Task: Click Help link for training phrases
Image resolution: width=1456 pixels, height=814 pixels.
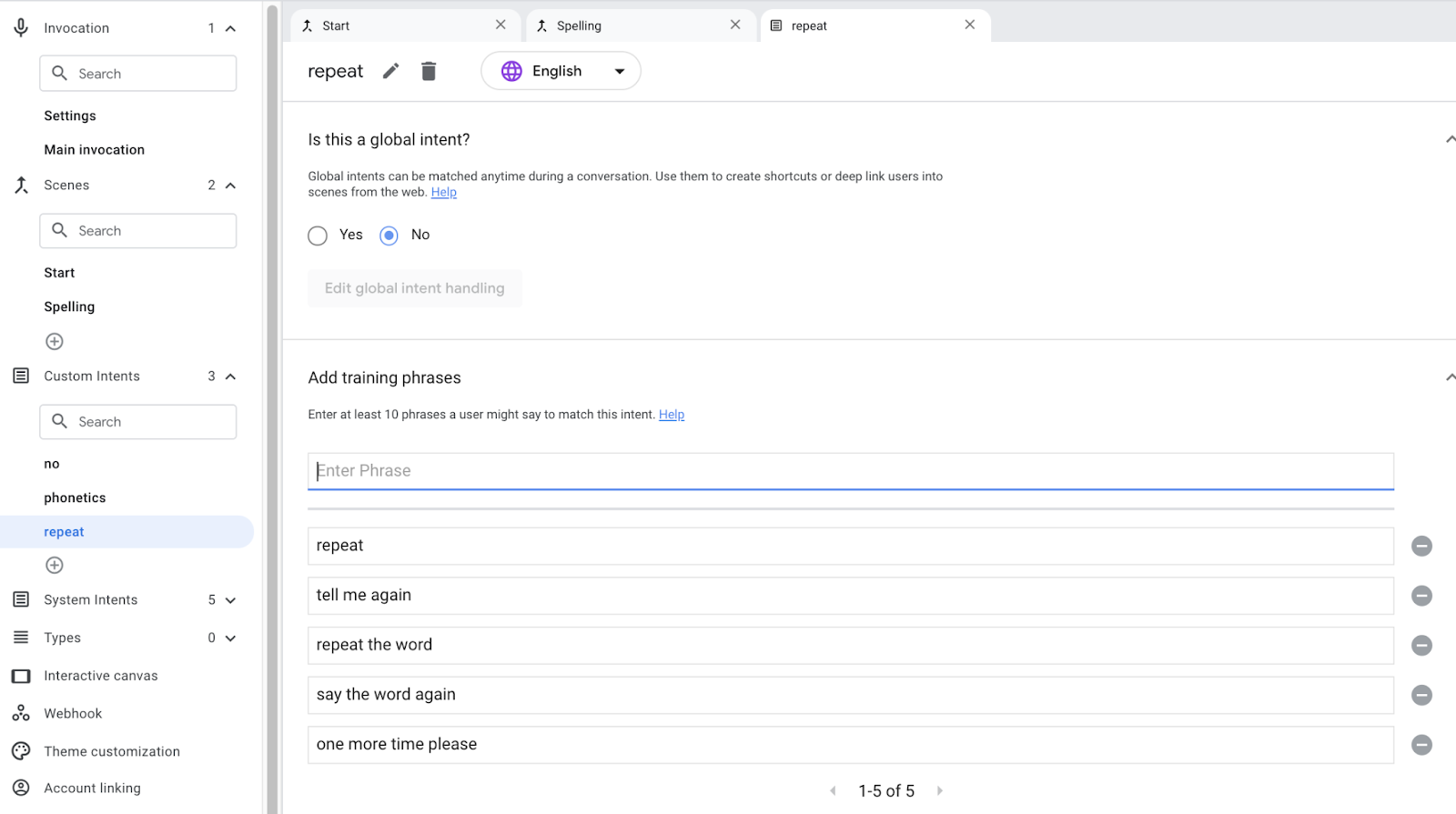Action: coord(672,415)
